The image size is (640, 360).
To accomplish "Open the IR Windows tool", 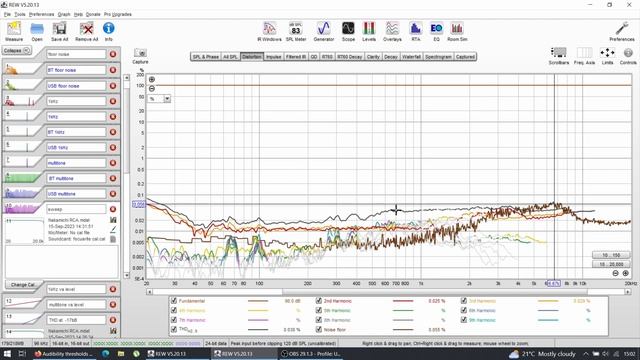I will [269, 31].
